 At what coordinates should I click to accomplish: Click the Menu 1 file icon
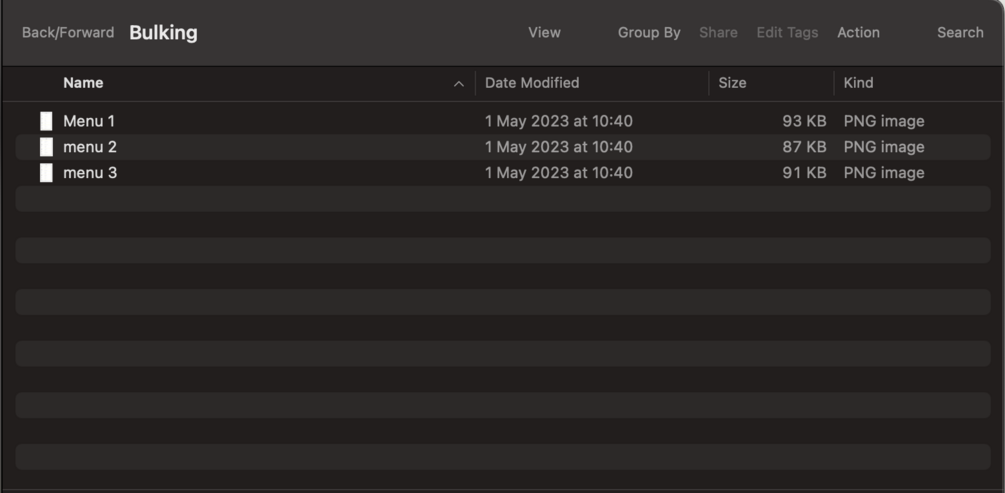46,121
